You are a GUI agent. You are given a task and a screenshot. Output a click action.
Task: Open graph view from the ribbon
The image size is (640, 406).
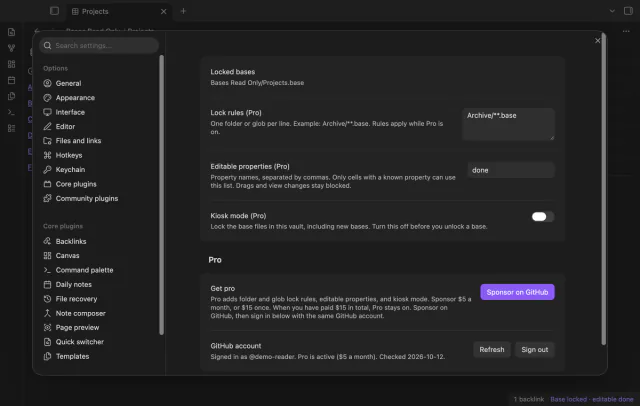(x=11, y=48)
